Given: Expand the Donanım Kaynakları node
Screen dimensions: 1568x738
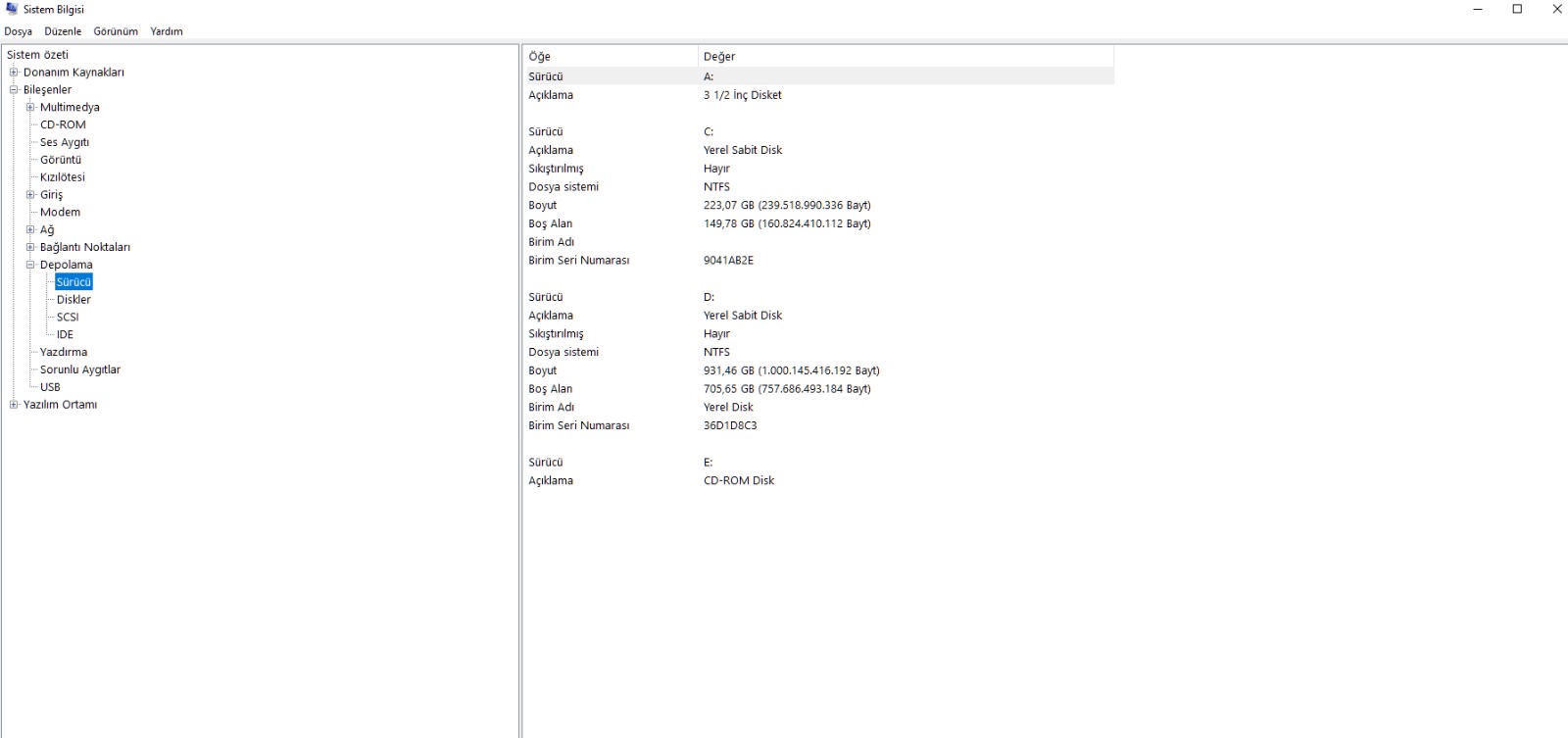Looking at the screenshot, I should pyautogui.click(x=14, y=73).
